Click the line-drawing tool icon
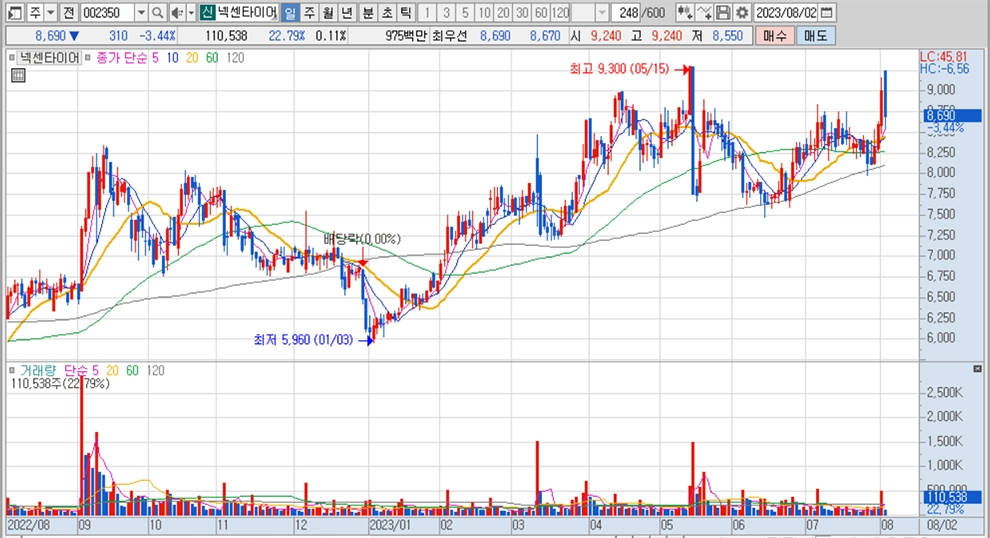 tap(704, 13)
